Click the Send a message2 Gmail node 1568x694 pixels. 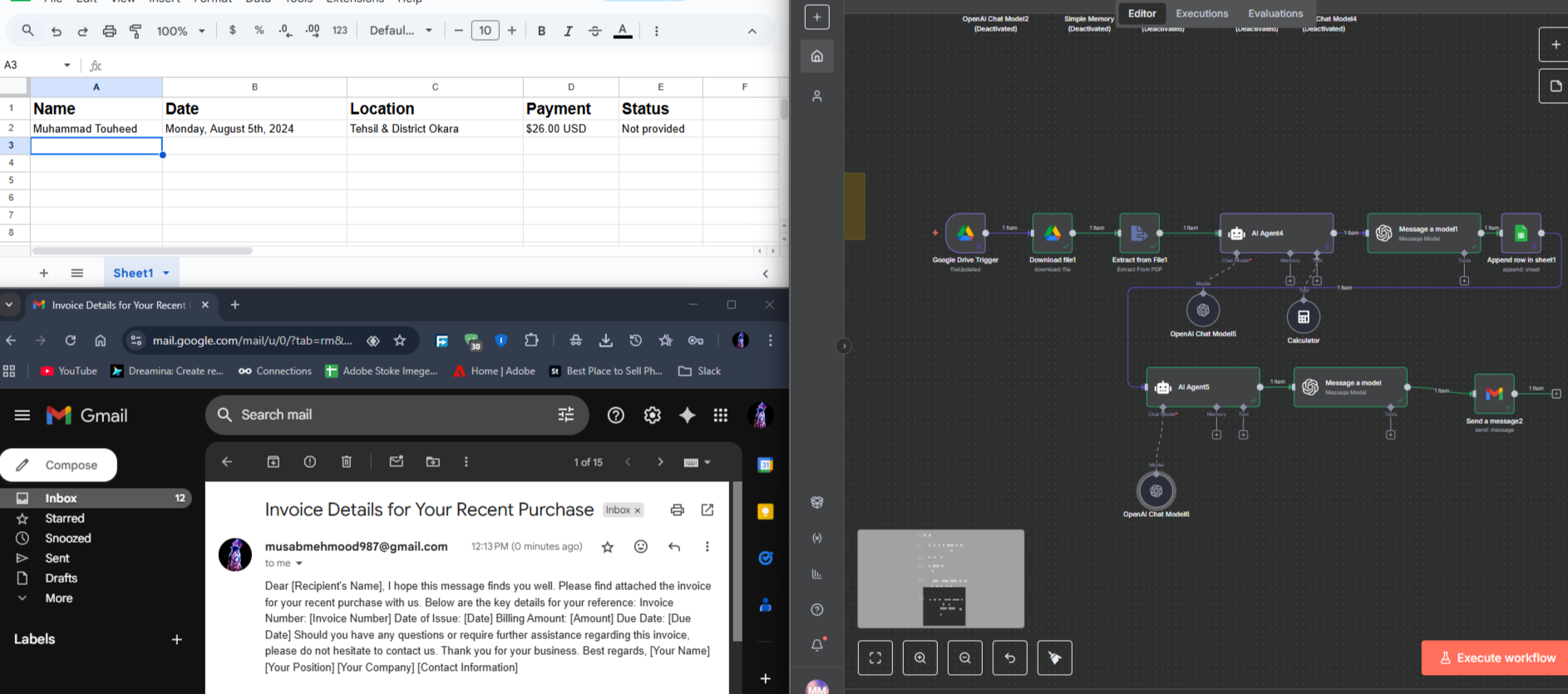(1494, 394)
